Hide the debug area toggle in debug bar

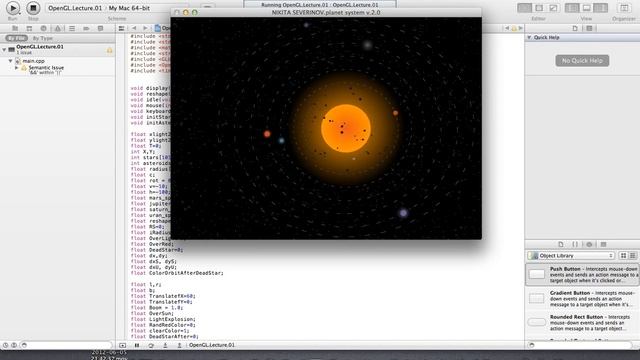coord(122,345)
